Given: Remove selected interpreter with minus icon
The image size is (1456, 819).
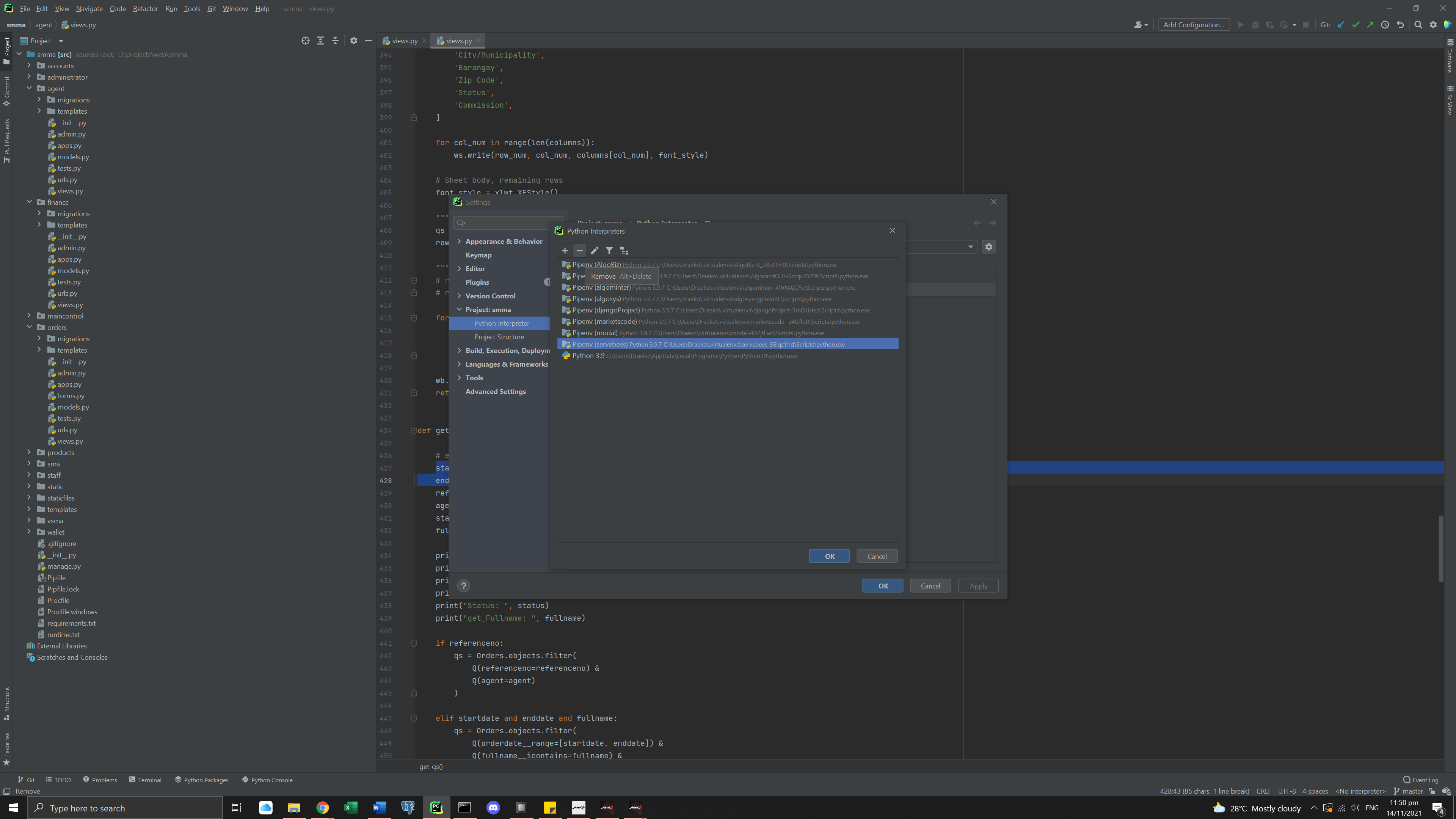Looking at the screenshot, I should 579,250.
